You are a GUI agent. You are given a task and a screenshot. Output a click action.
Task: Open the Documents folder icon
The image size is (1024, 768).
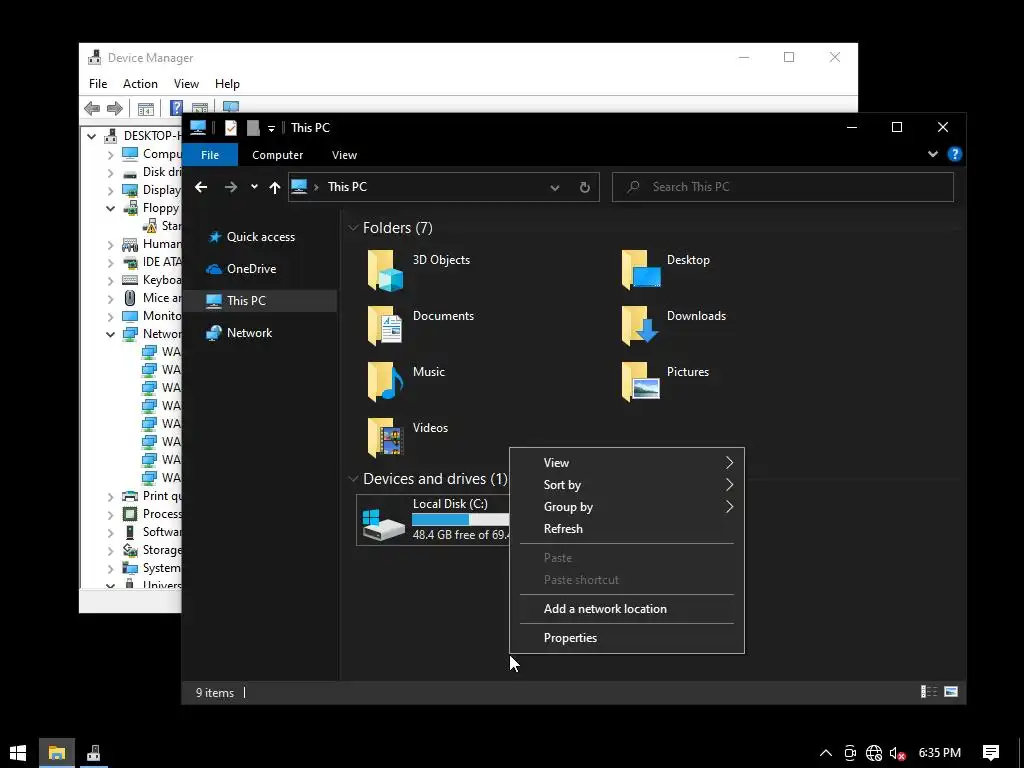click(x=385, y=325)
